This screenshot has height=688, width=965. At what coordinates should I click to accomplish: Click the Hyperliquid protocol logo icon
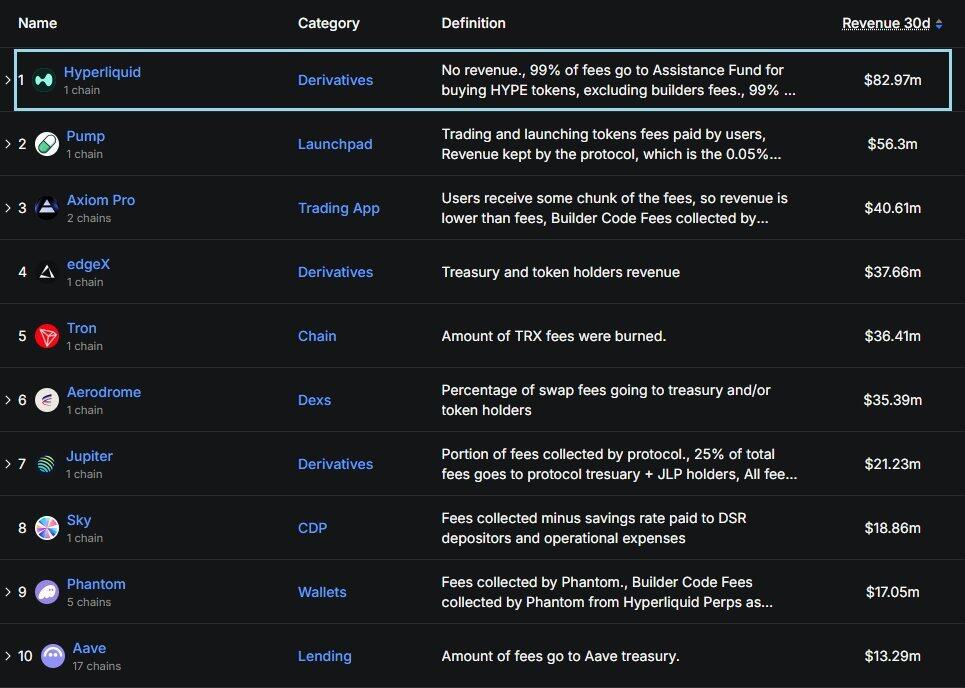[44, 80]
